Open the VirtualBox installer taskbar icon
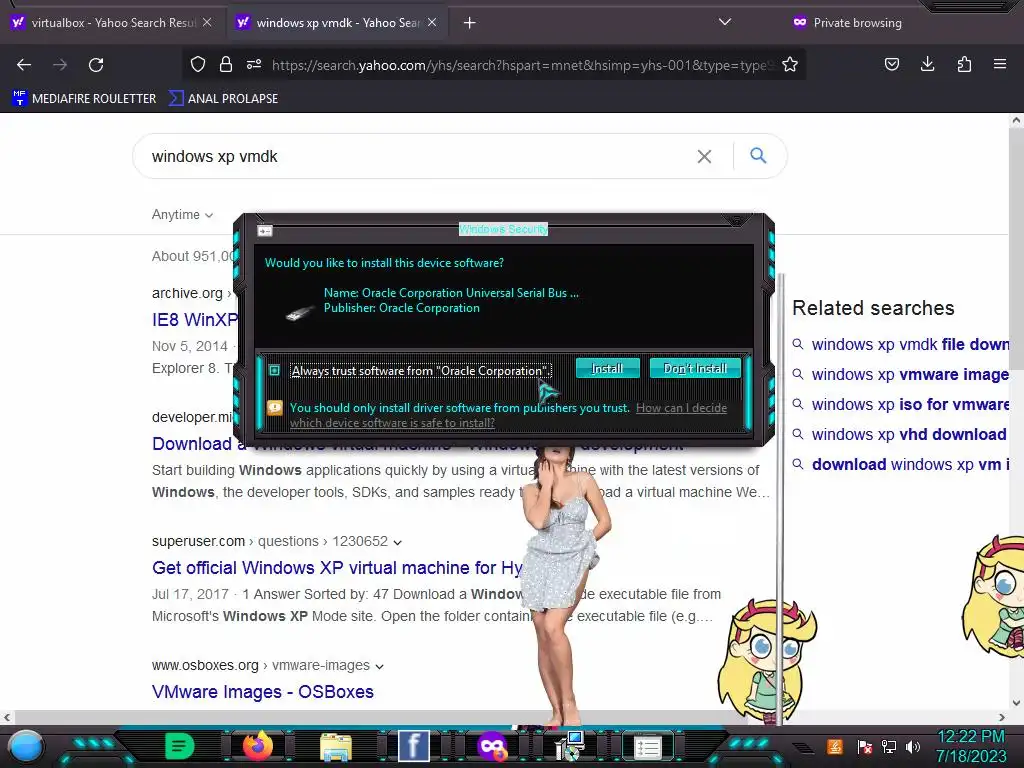 pos(570,746)
